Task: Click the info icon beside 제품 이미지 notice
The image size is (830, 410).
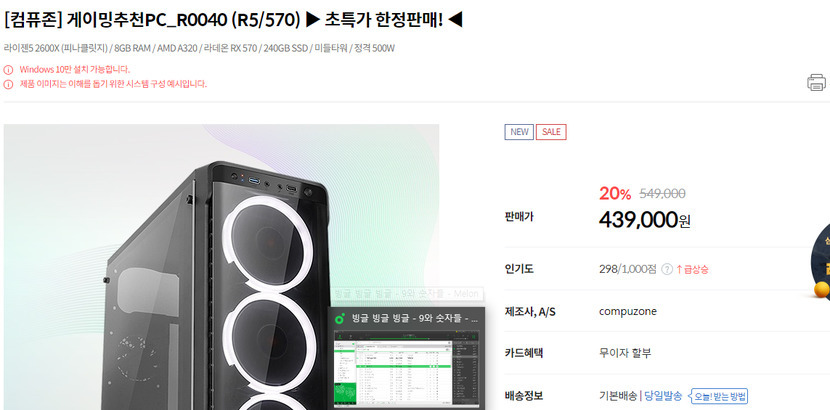Action: (8, 84)
